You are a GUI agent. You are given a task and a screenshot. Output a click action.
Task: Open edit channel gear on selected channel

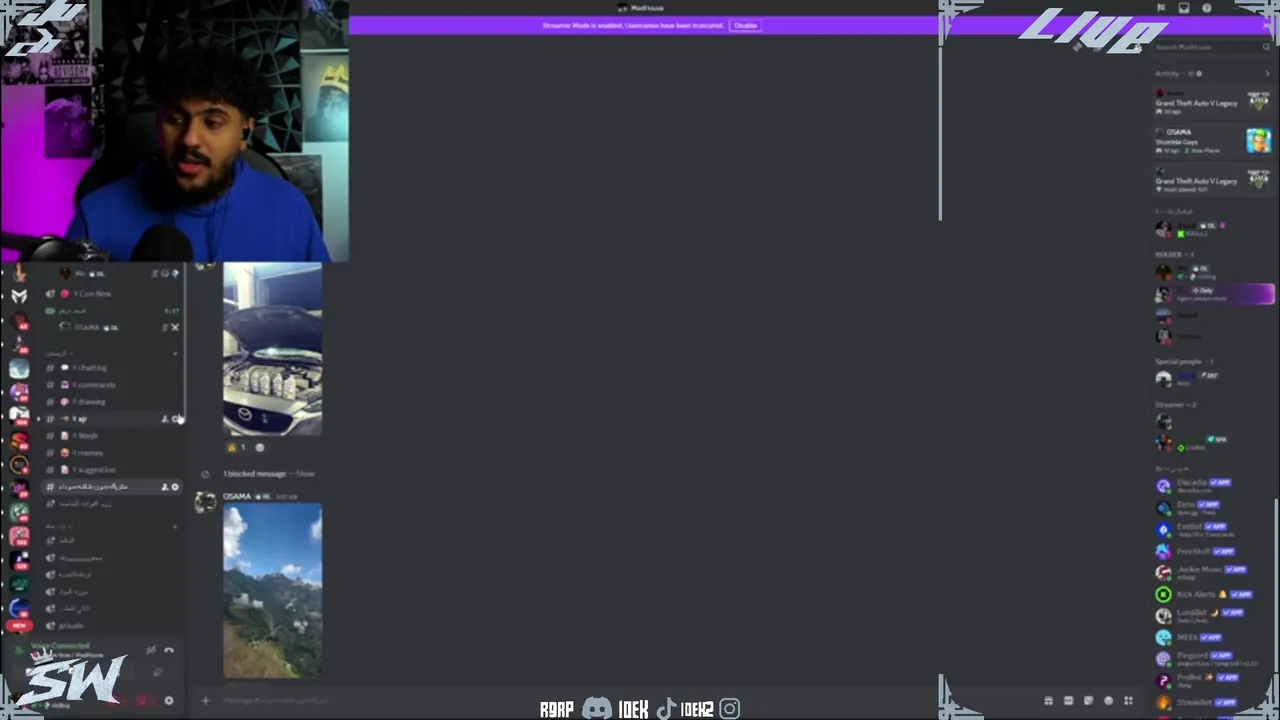(x=175, y=487)
